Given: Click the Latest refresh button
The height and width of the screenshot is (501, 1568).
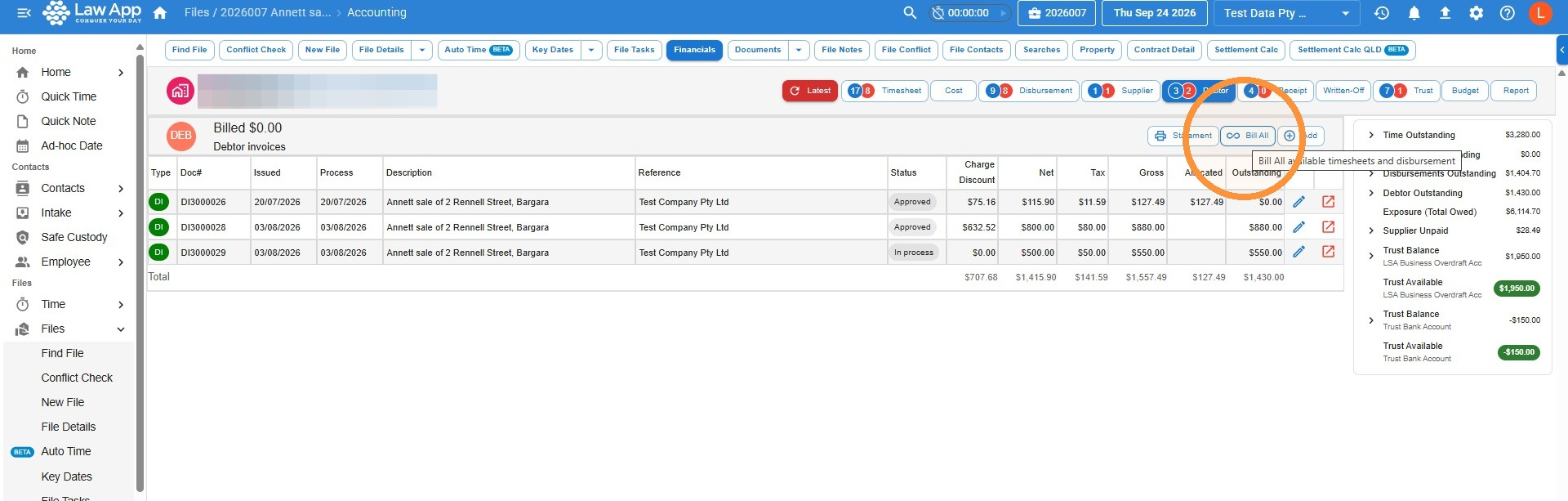Looking at the screenshot, I should click(x=810, y=91).
